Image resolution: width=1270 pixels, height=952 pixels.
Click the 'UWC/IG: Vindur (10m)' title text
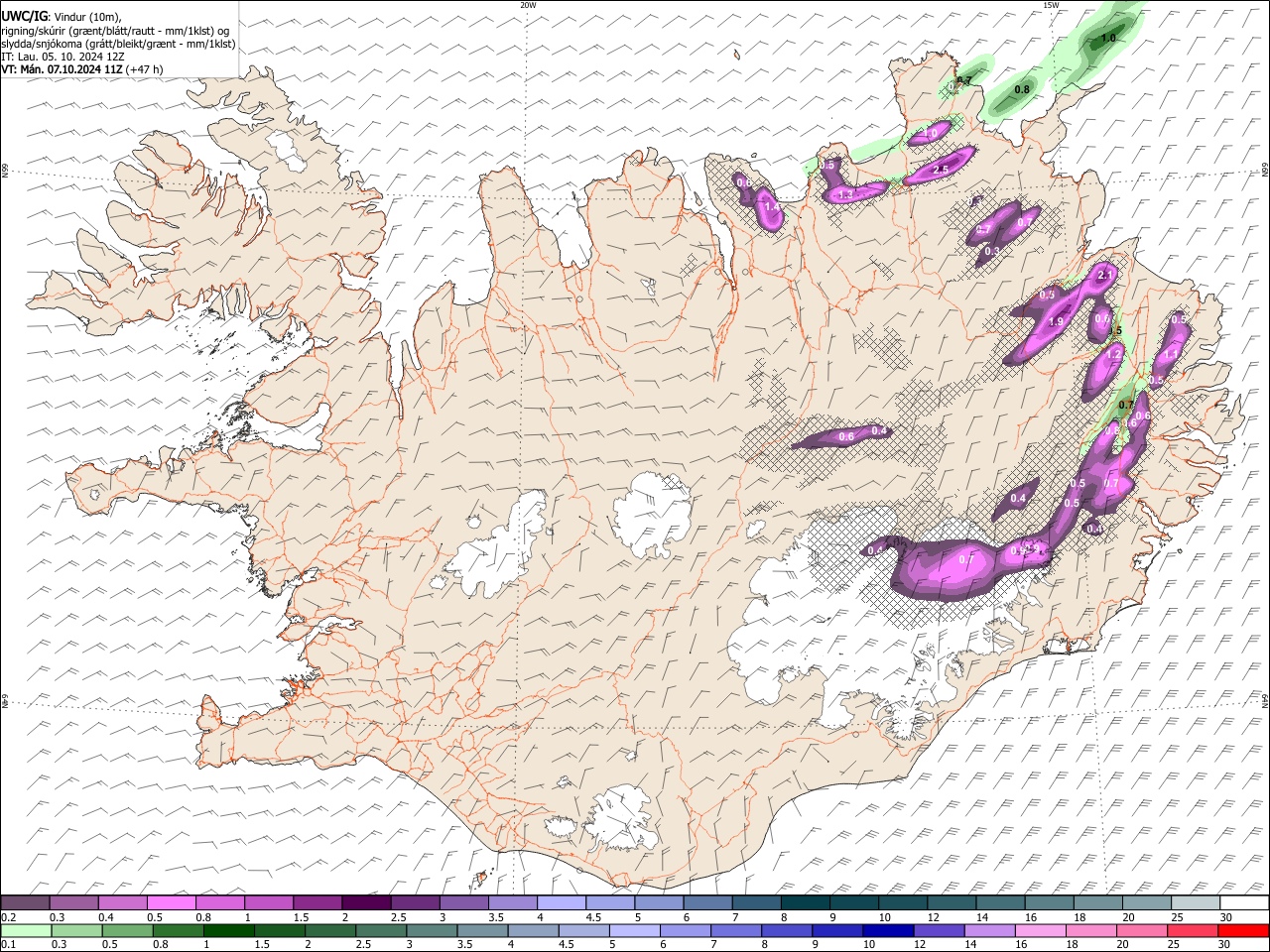(x=62, y=16)
